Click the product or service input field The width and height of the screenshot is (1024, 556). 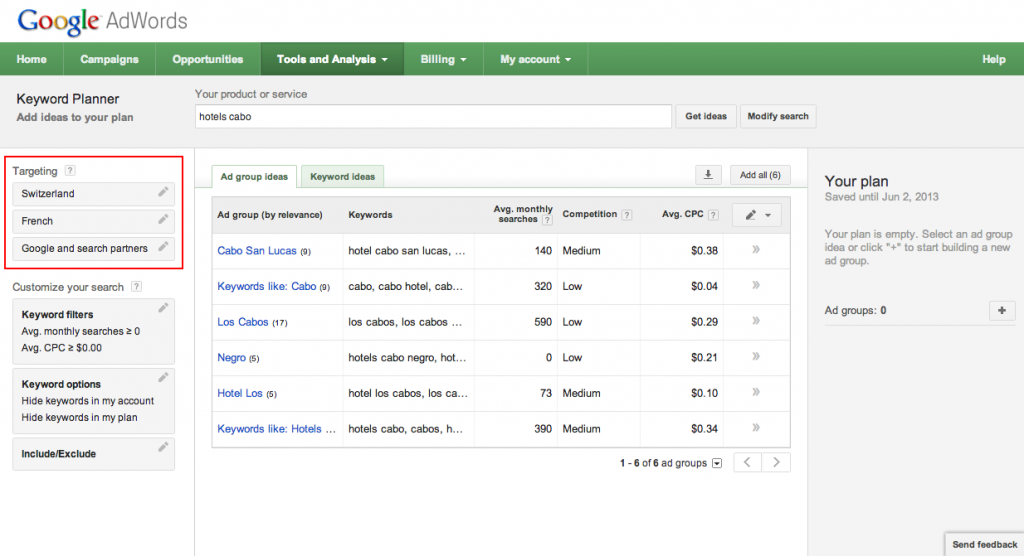pos(433,116)
